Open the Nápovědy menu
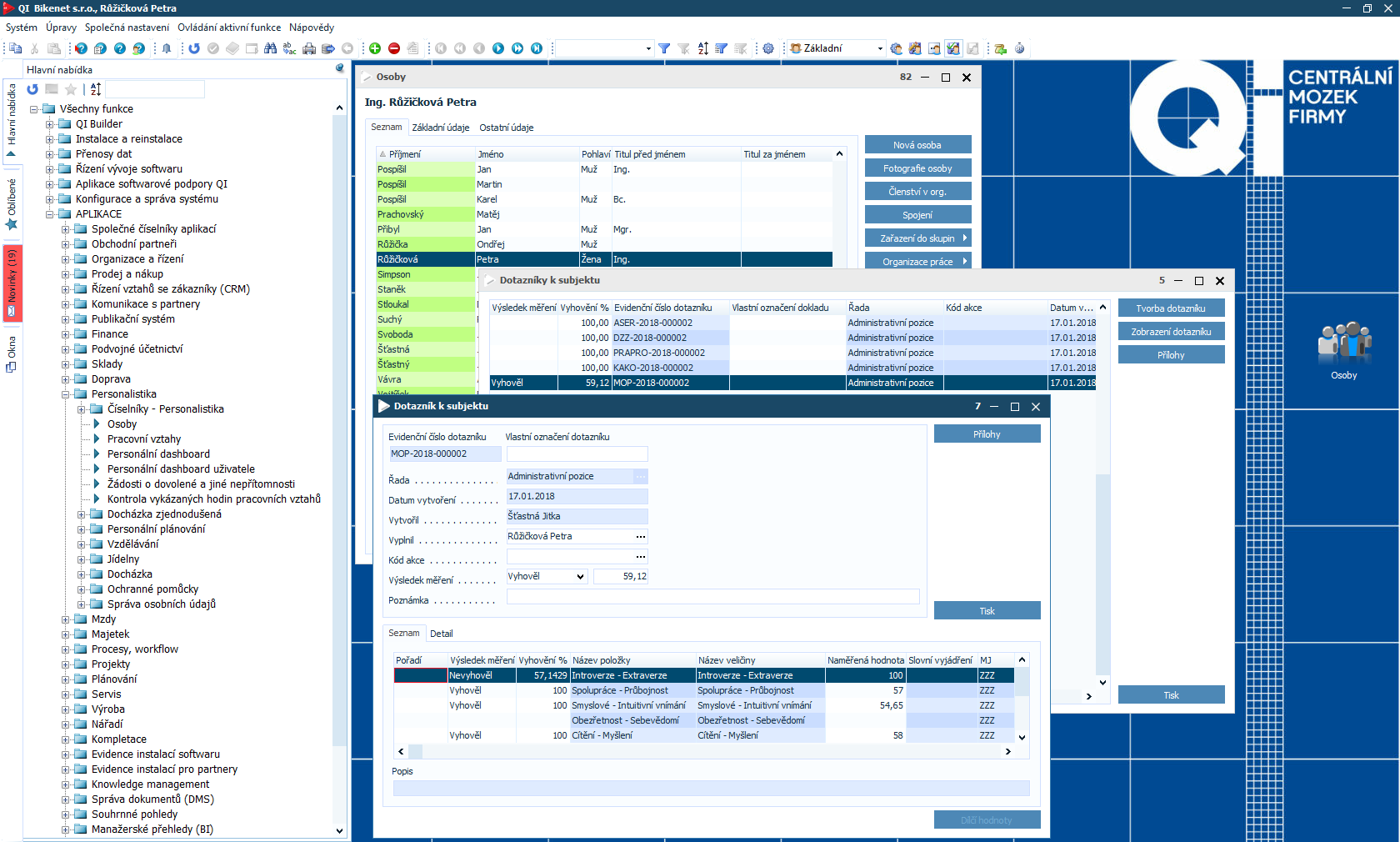 point(311,28)
